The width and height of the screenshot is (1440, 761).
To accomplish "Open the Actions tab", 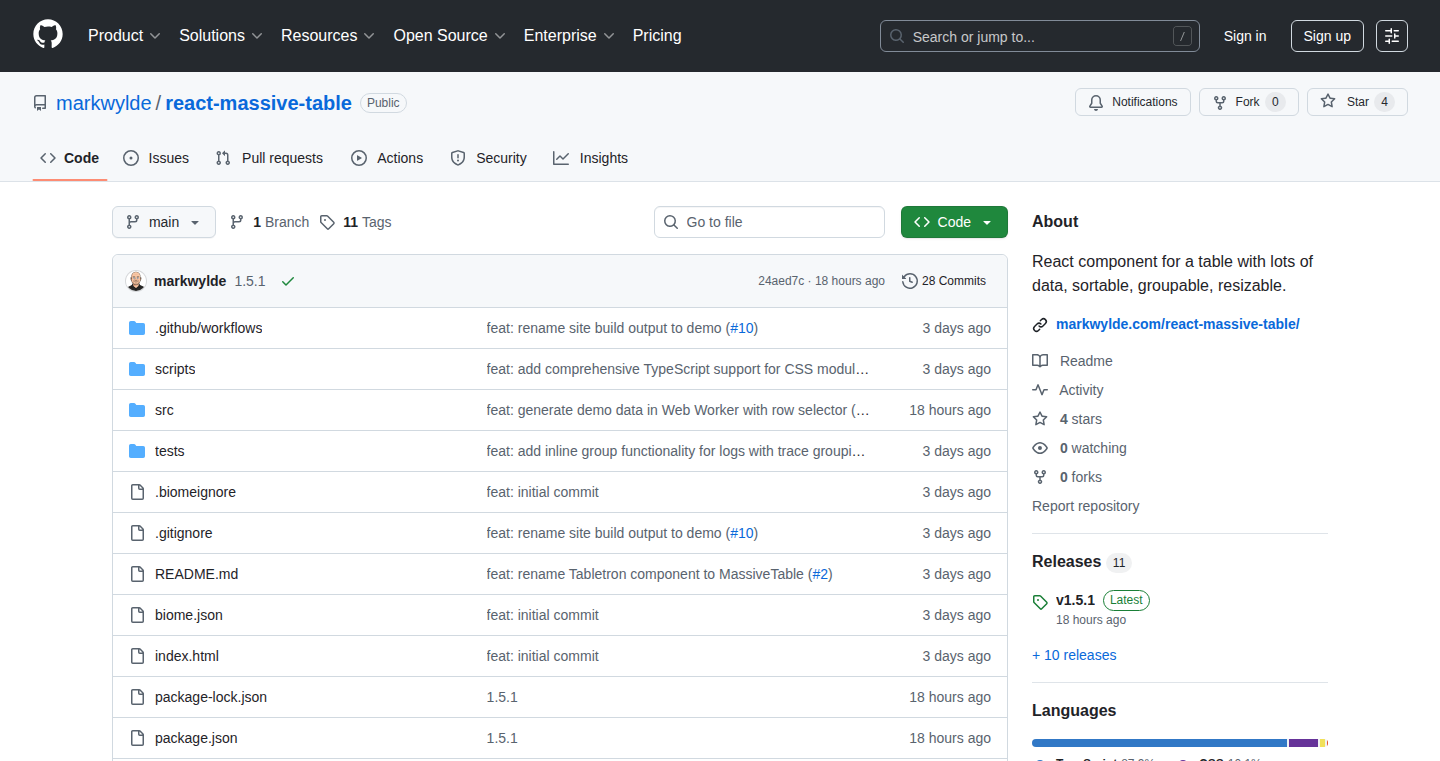I will (387, 158).
